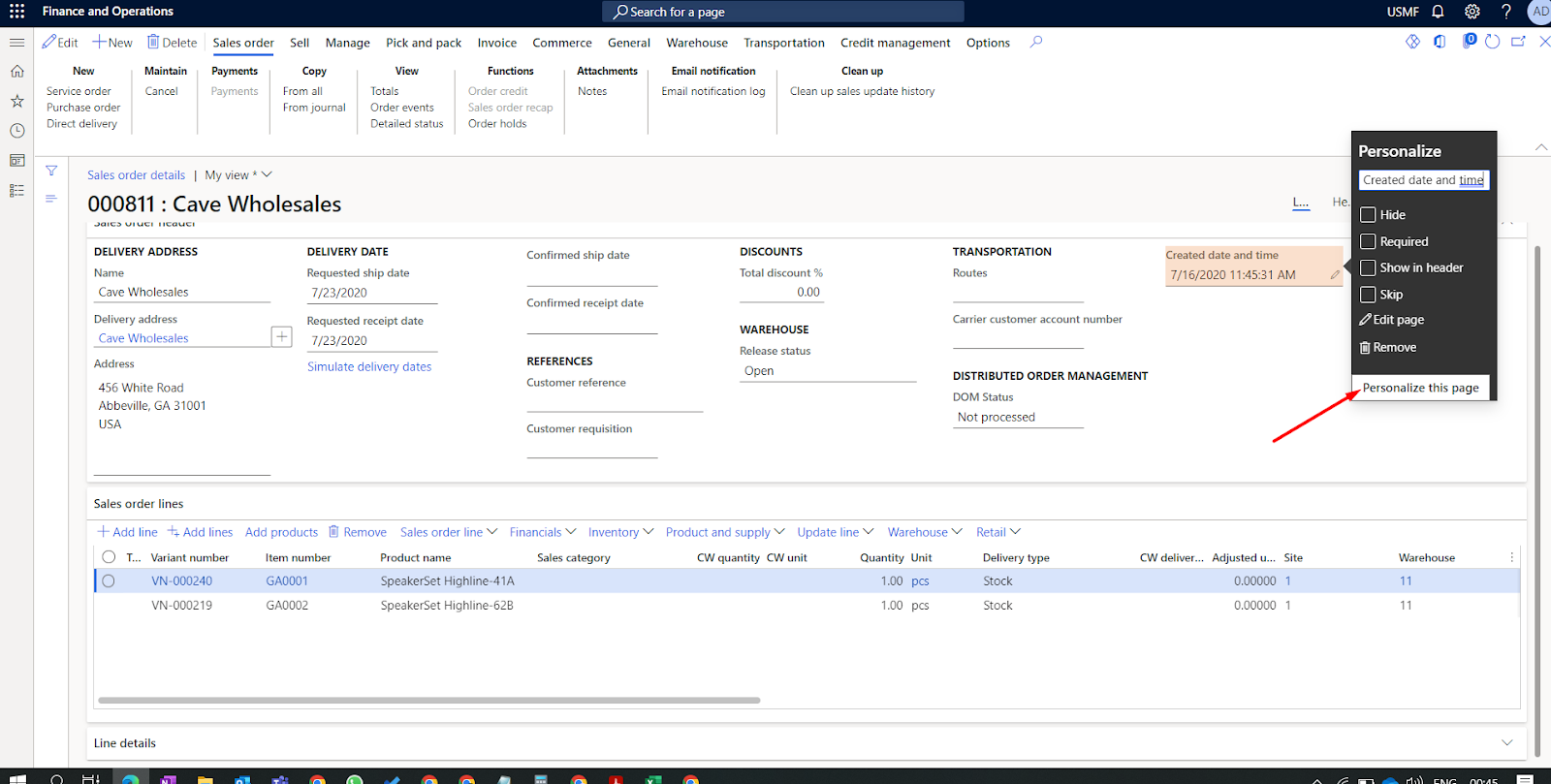Open Modules list in the sidebar
The height and width of the screenshot is (784, 1551).
pyautogui.click(x=16, y=191)
